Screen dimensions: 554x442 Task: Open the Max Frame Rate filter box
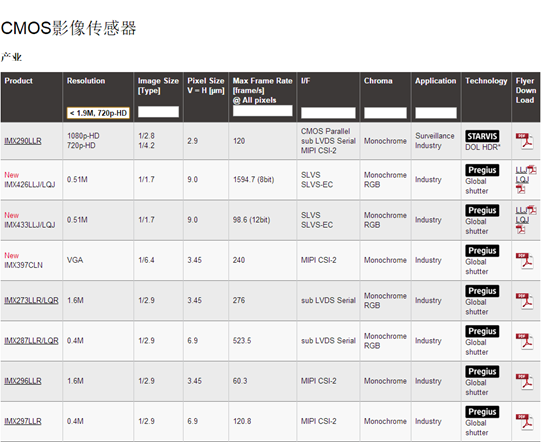tap(263, 111)
